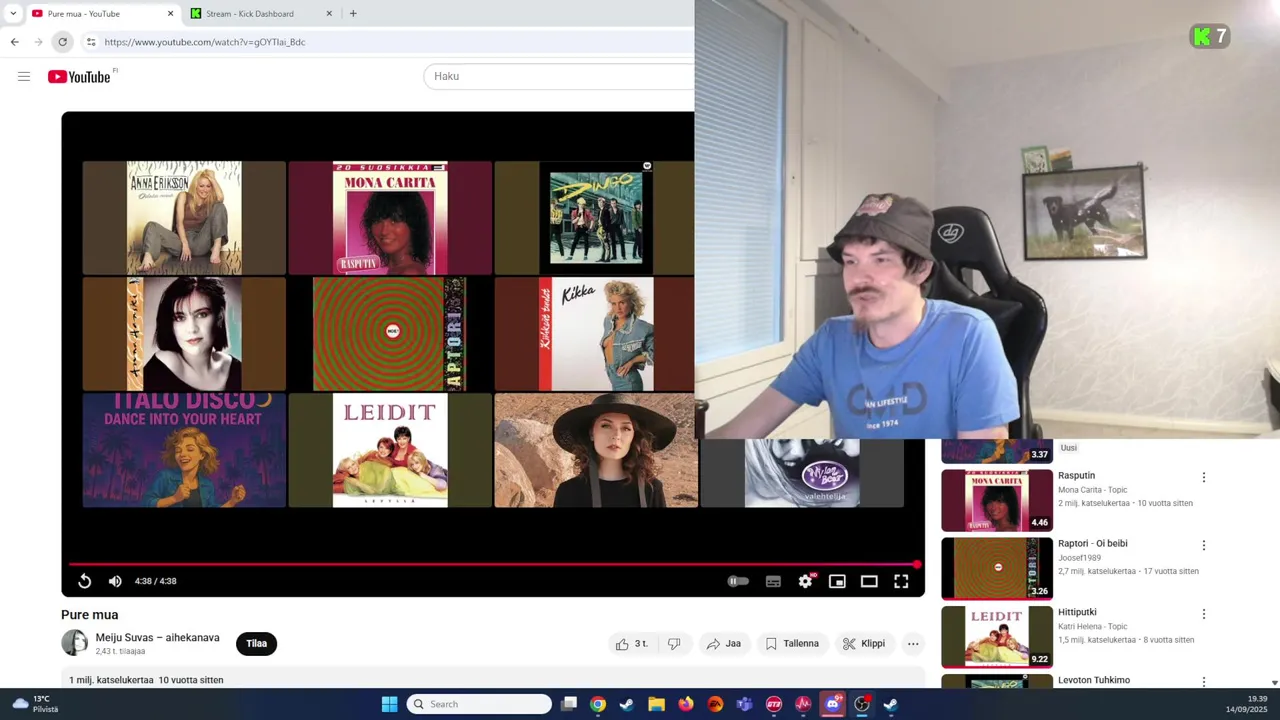Dislike the video
Image resolution: width=1280 pixels, height=720 pixels.
[x=674, y=644]
